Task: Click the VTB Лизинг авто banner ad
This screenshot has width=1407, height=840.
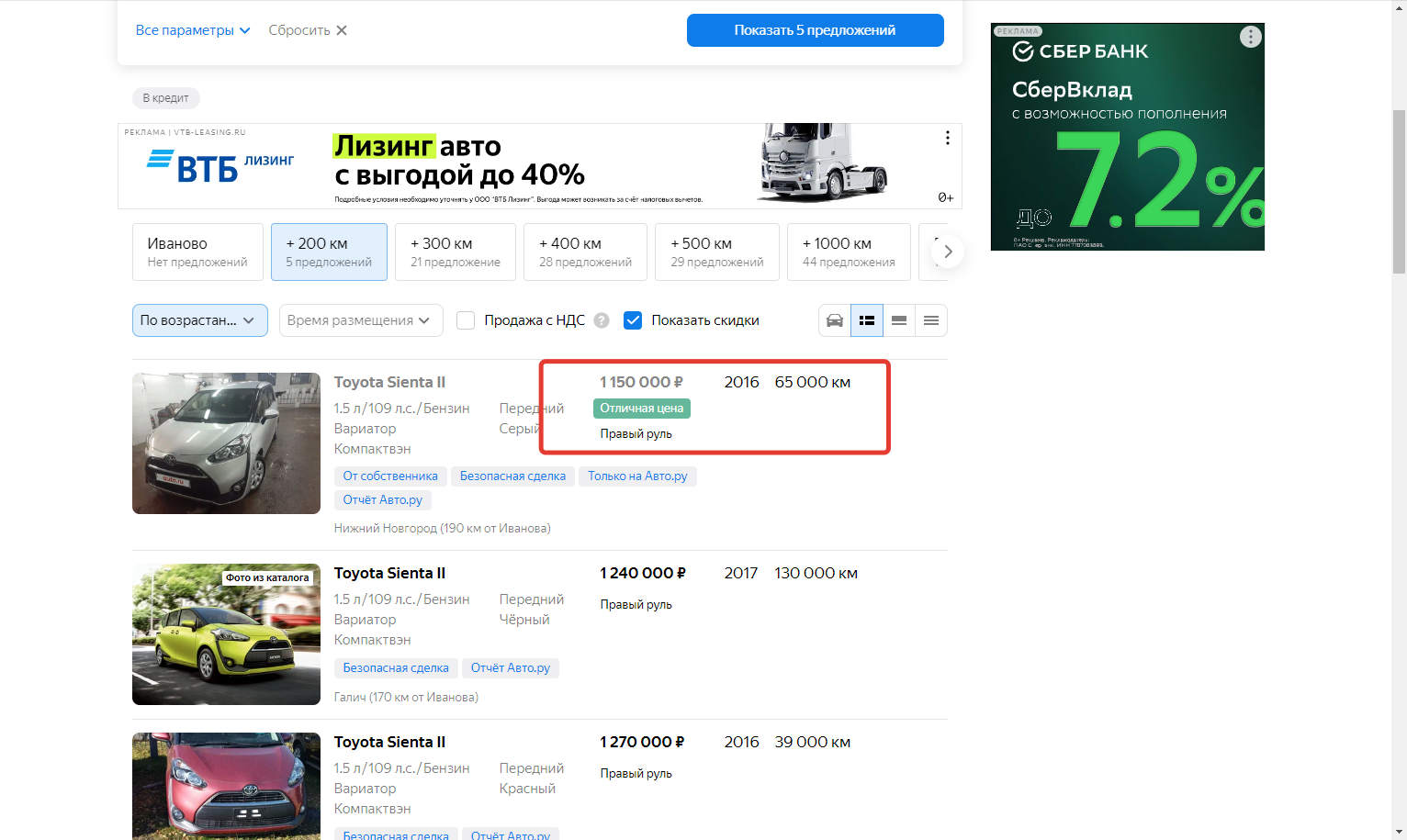Action: tap(540, 166)
